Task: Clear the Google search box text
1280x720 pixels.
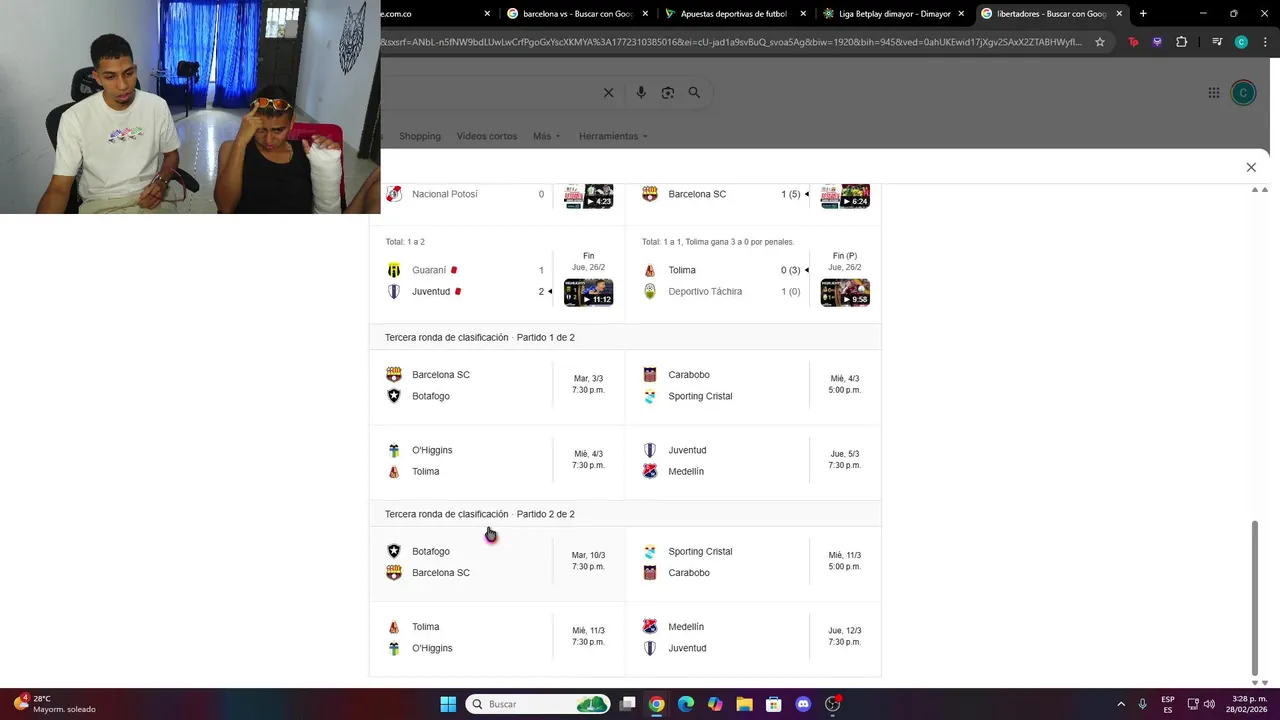Action: pyautogui.click(x=608, y=93)
